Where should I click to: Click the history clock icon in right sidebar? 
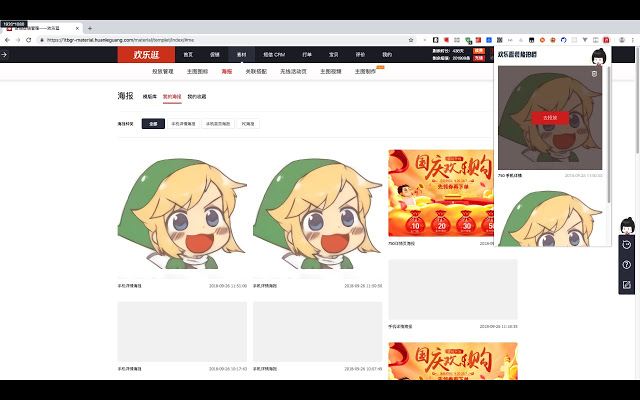click(x=626, y=244)
